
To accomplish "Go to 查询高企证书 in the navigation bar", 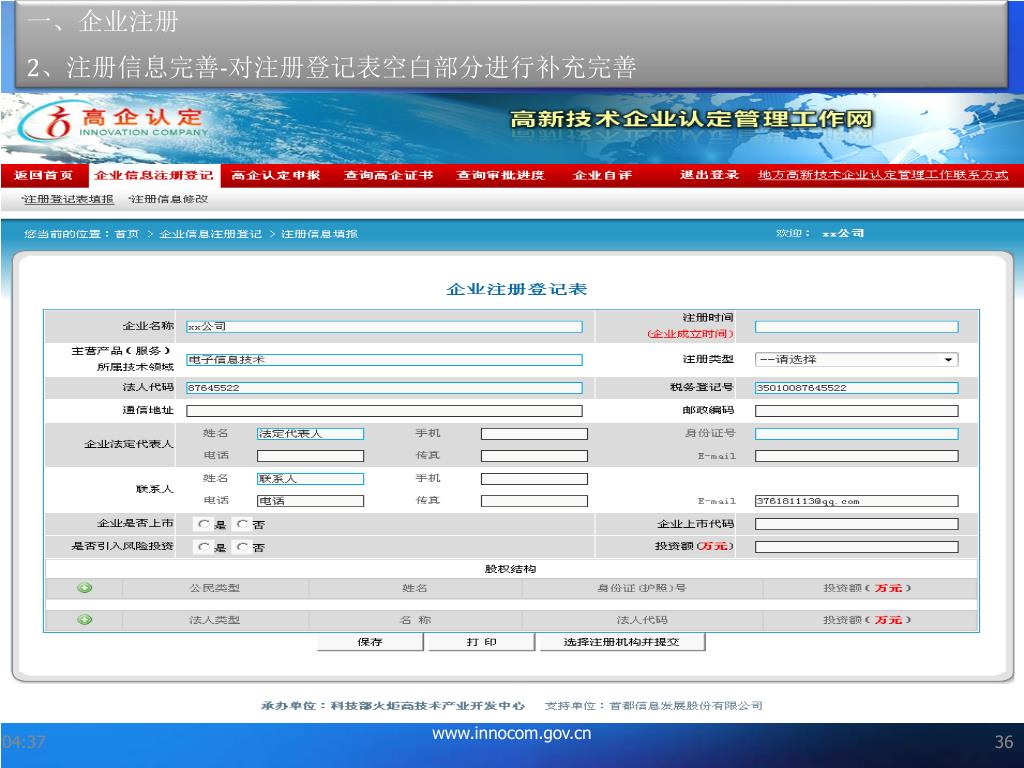I will [x=388, y=176].
